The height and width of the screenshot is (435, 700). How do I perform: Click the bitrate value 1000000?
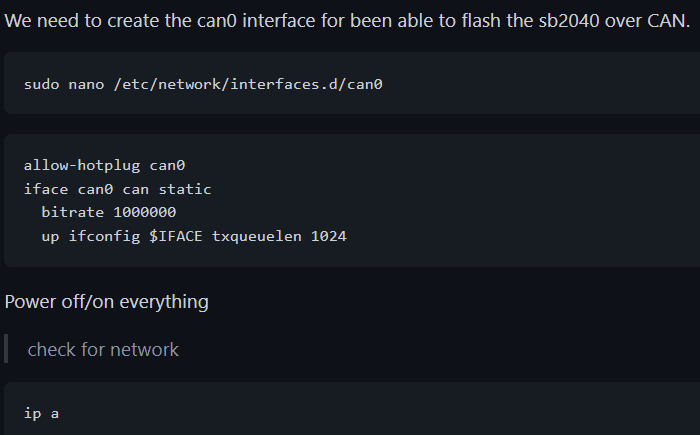pos(145,213)
